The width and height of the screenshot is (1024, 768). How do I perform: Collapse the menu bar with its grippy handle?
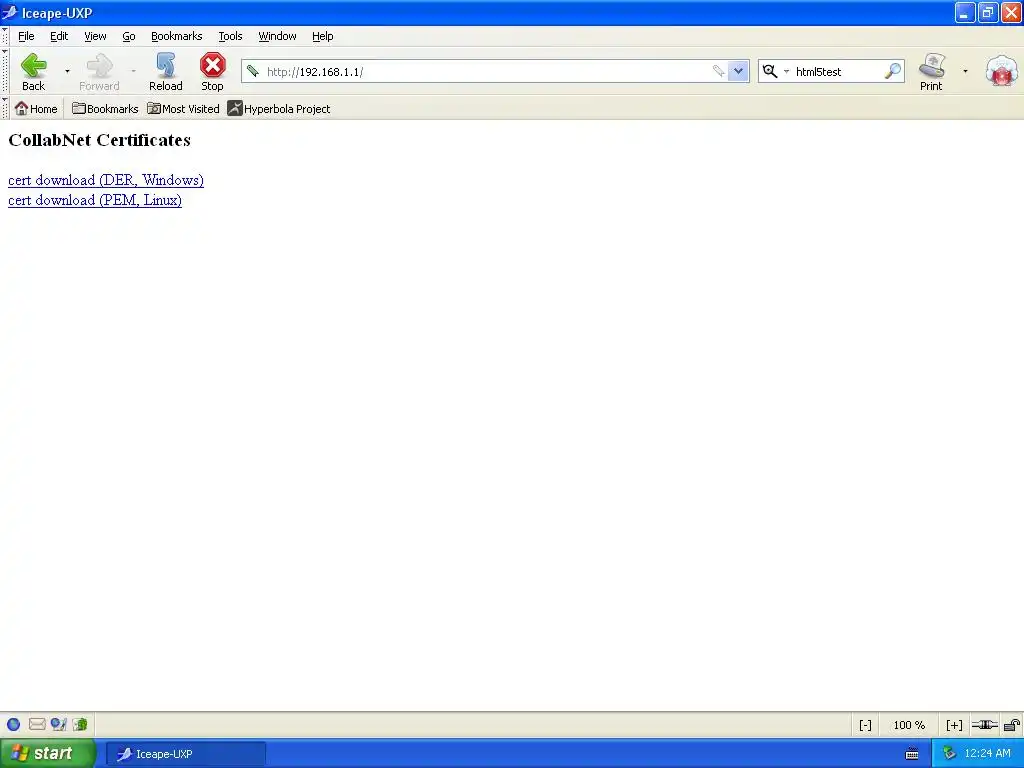(5, 36)
